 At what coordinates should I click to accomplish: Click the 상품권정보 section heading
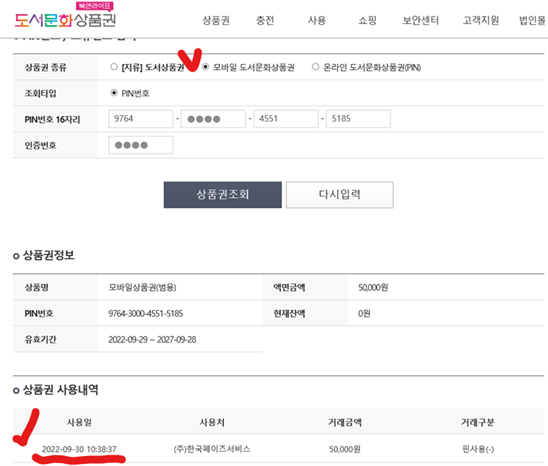click(49, 255)
